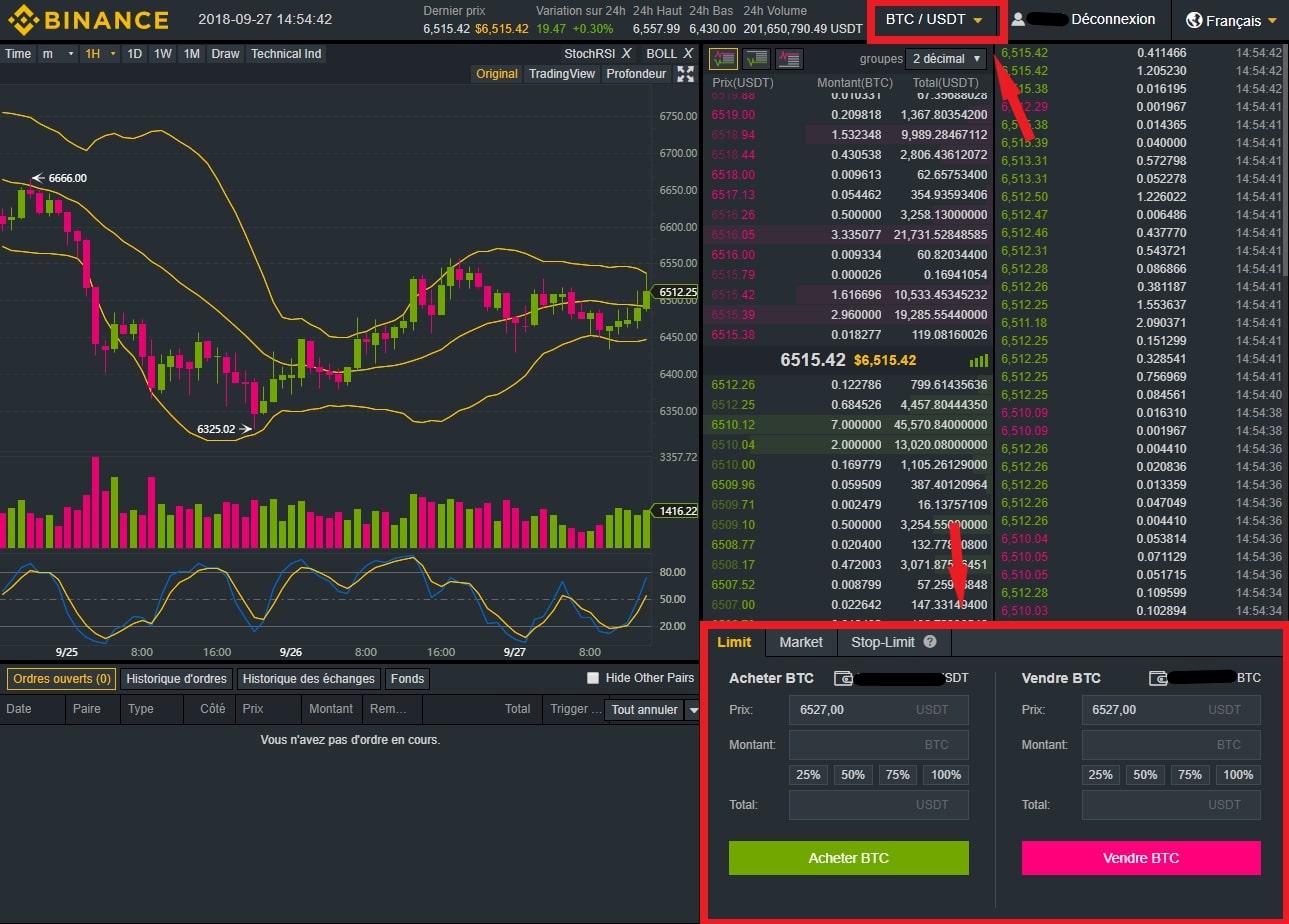Set buy amount to 25%
Viewport: 1289px width, 924px height.
[x=808, y=774]
